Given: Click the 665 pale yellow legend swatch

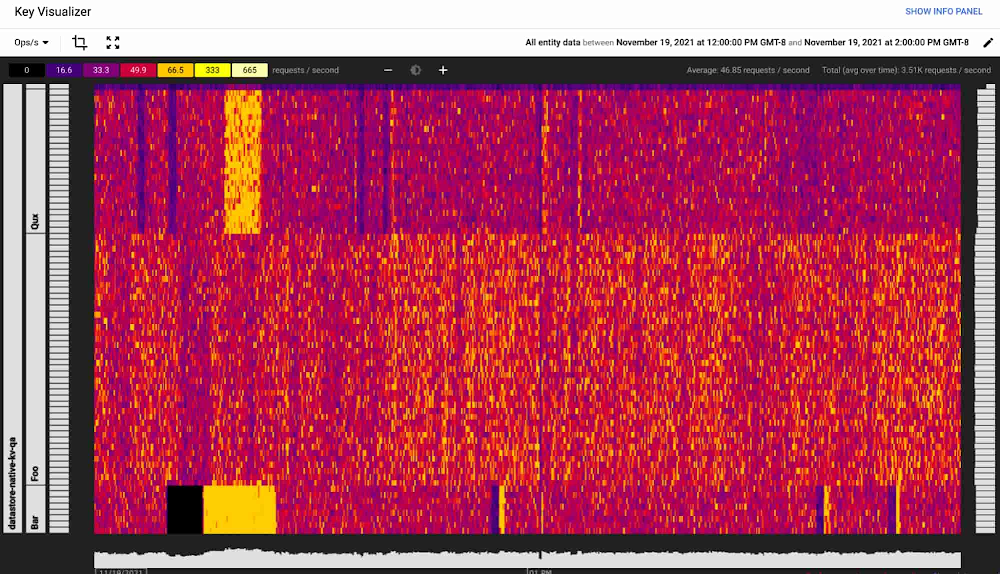Looking at the screenshot, I should point(249,70).
